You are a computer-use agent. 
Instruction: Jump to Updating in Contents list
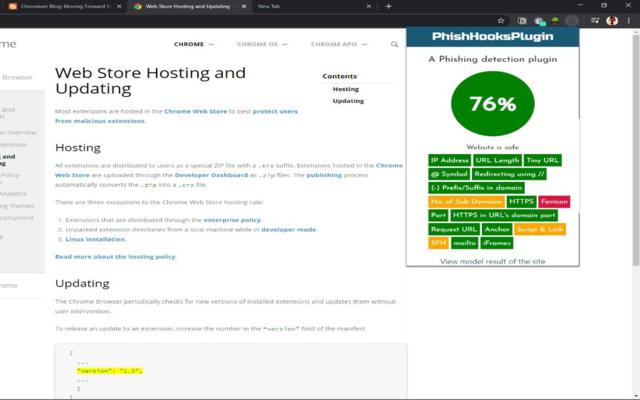(x=348, y=101)
